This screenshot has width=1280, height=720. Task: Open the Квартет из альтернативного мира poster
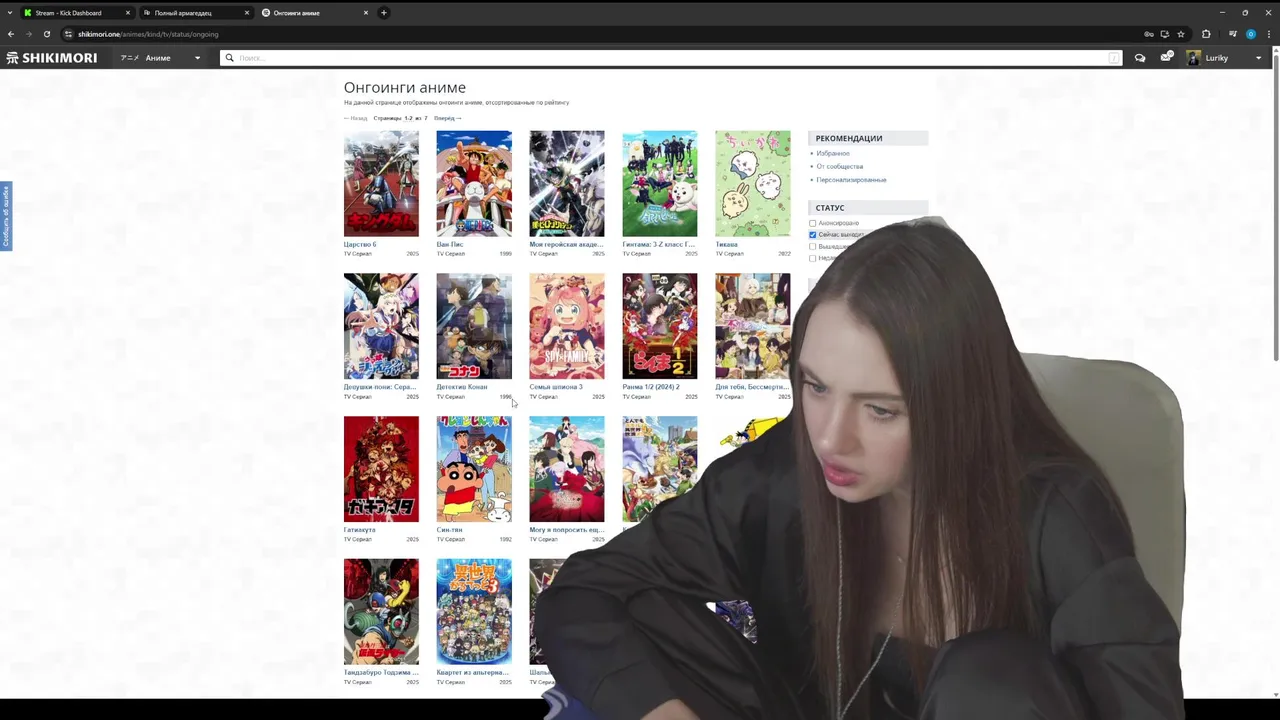pos(474,612)
